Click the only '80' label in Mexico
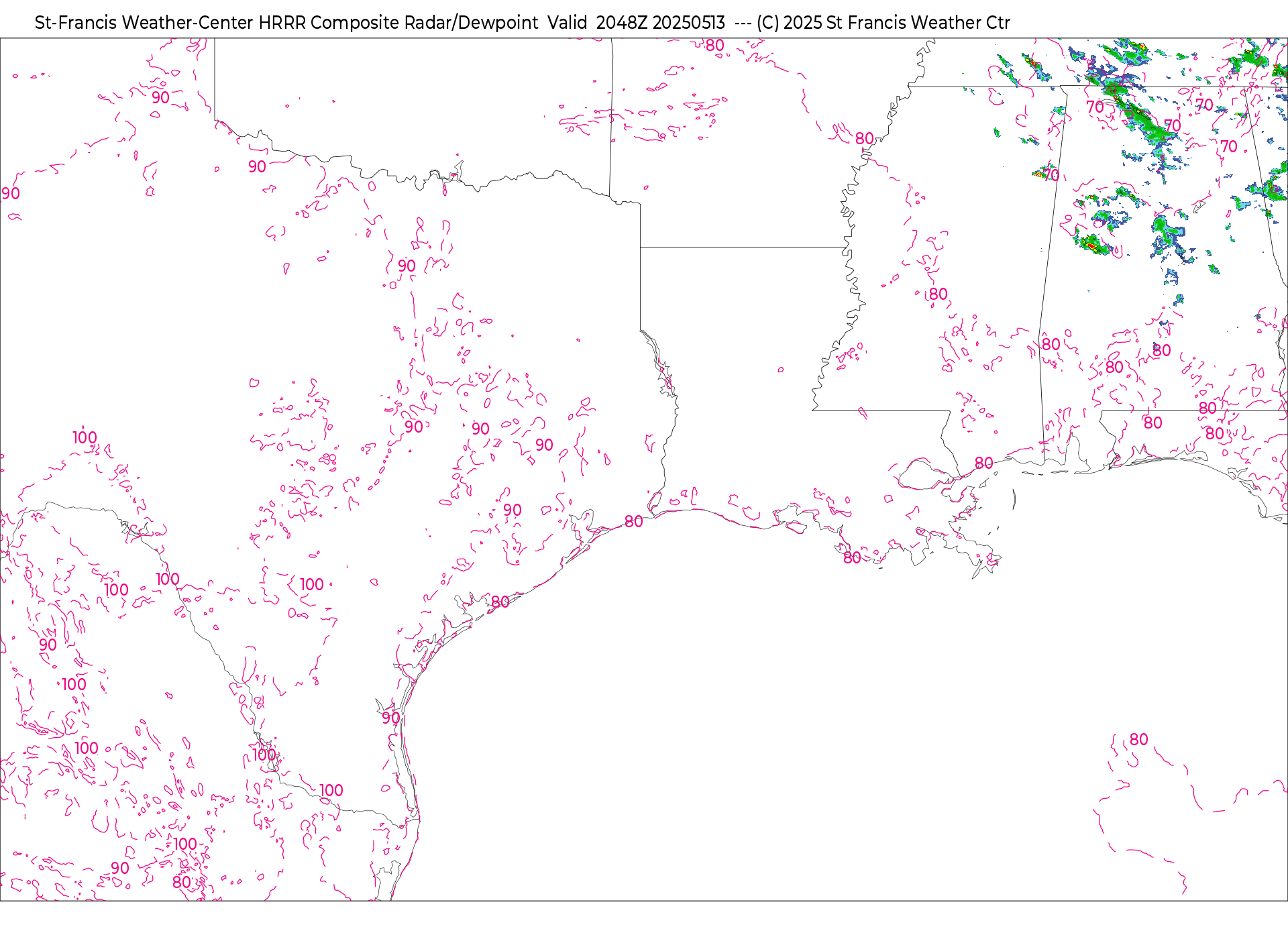The width and height of the screenshot is (1288, 939). coord(182,882)
